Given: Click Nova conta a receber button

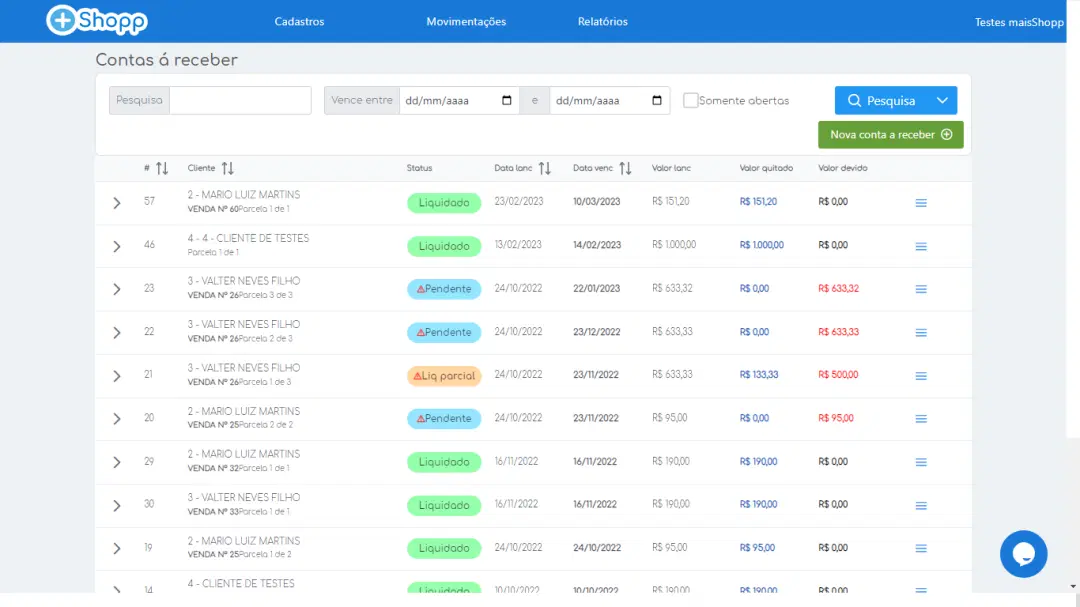Looking at the screenshot, I should coord(890,135).
